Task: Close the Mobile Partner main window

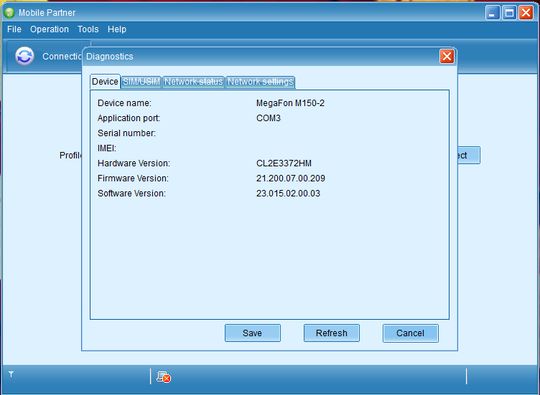Action: (x=526, y=13)
